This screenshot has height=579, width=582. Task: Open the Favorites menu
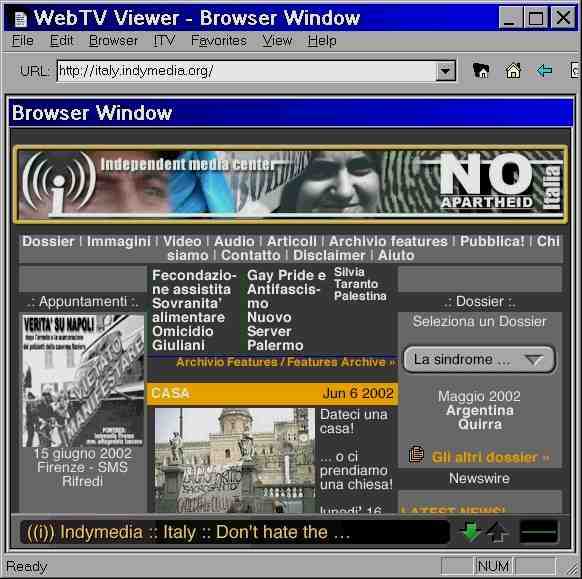(x=219, y=40)
